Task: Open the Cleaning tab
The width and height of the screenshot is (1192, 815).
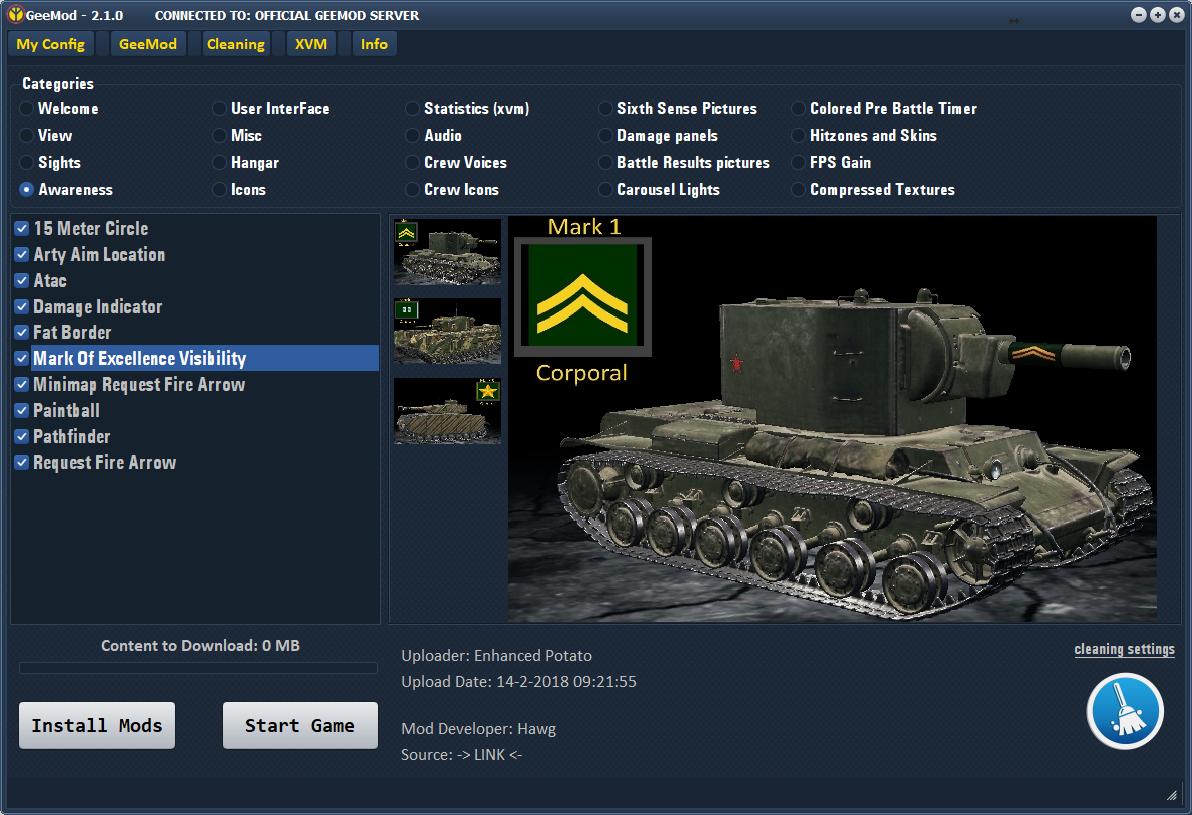Action: [236, 44]
